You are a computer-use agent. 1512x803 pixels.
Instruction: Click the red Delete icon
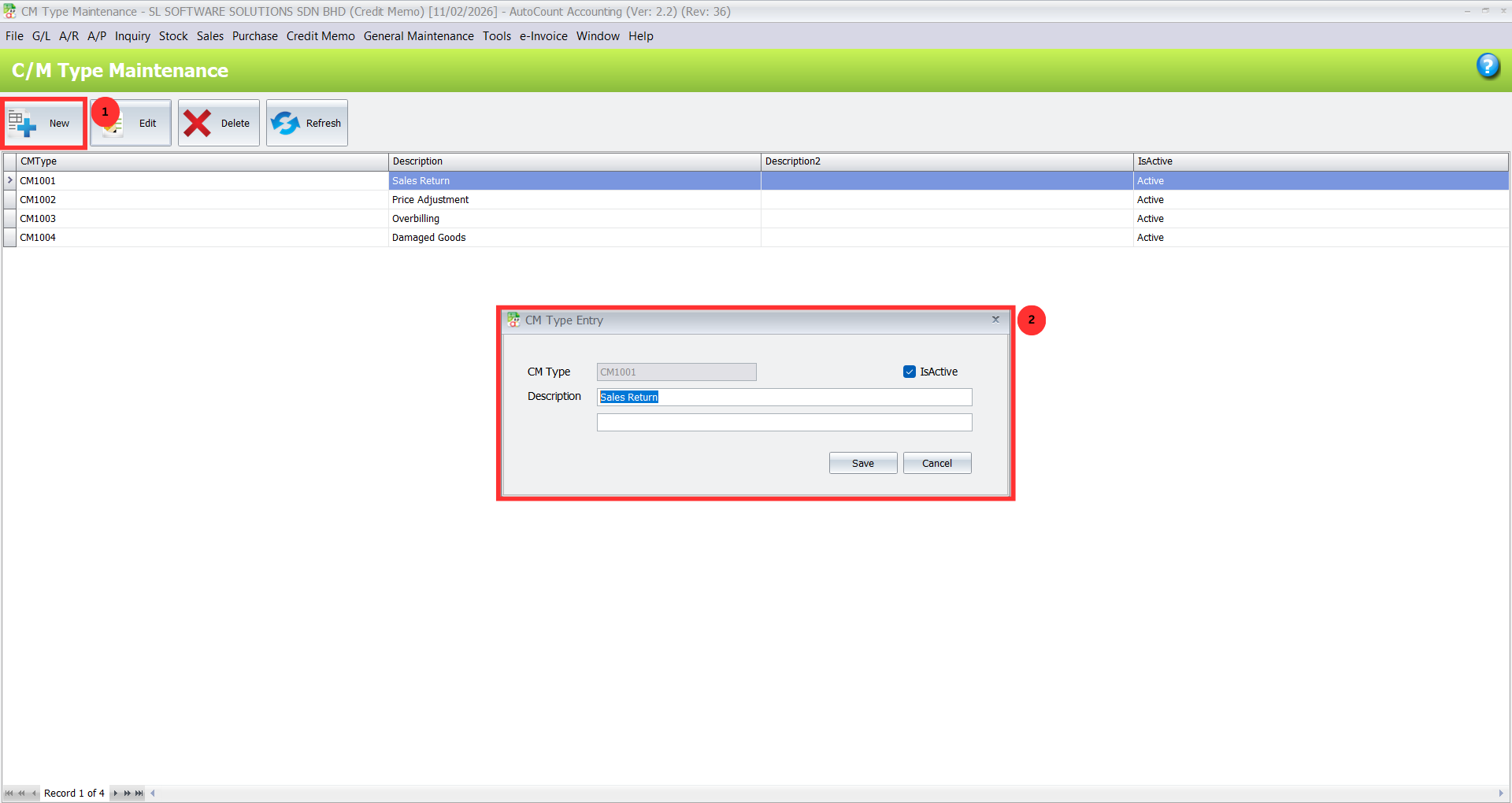(198, 123)
